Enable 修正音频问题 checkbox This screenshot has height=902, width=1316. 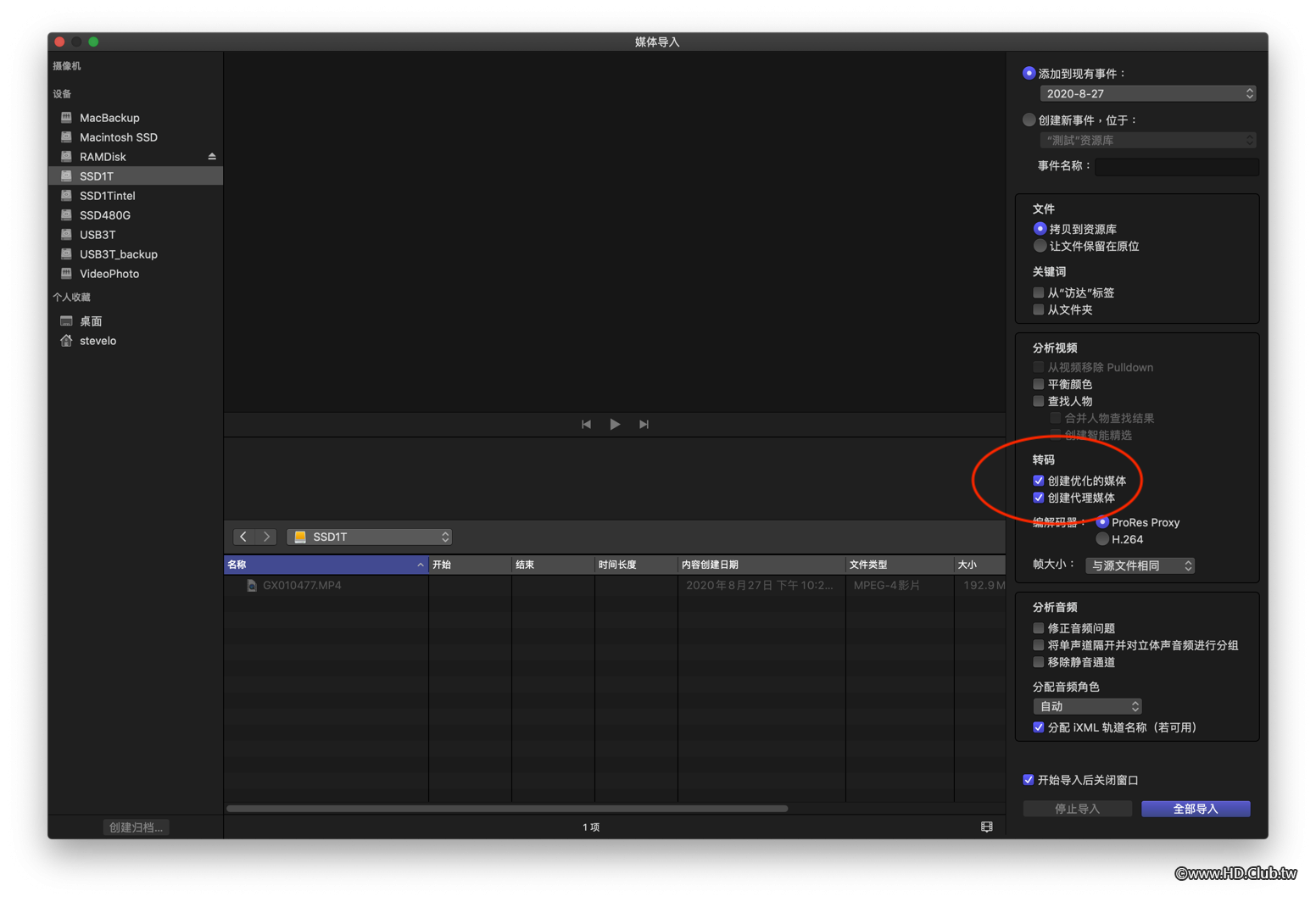1038,628
